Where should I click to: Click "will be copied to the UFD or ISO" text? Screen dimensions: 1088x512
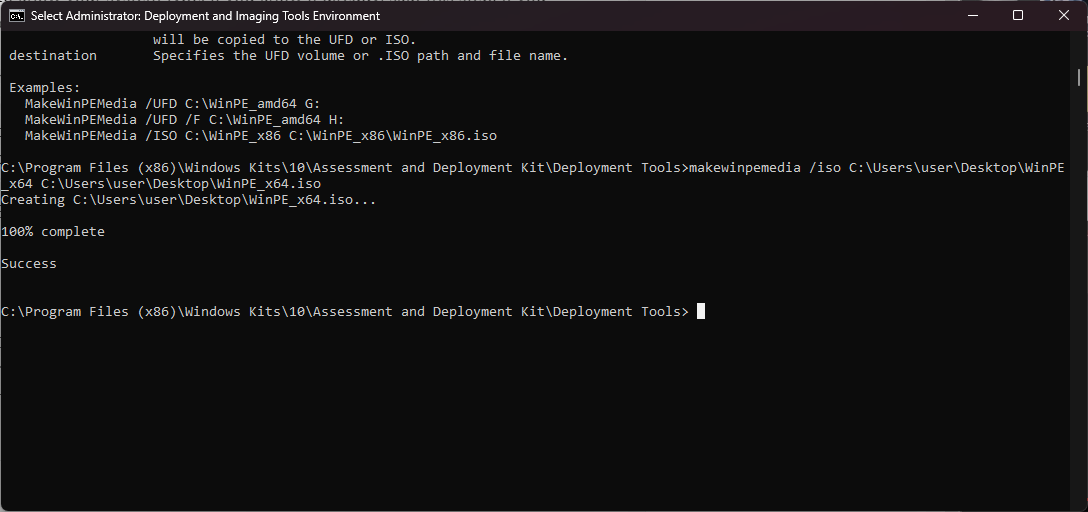tap(285, 40)
